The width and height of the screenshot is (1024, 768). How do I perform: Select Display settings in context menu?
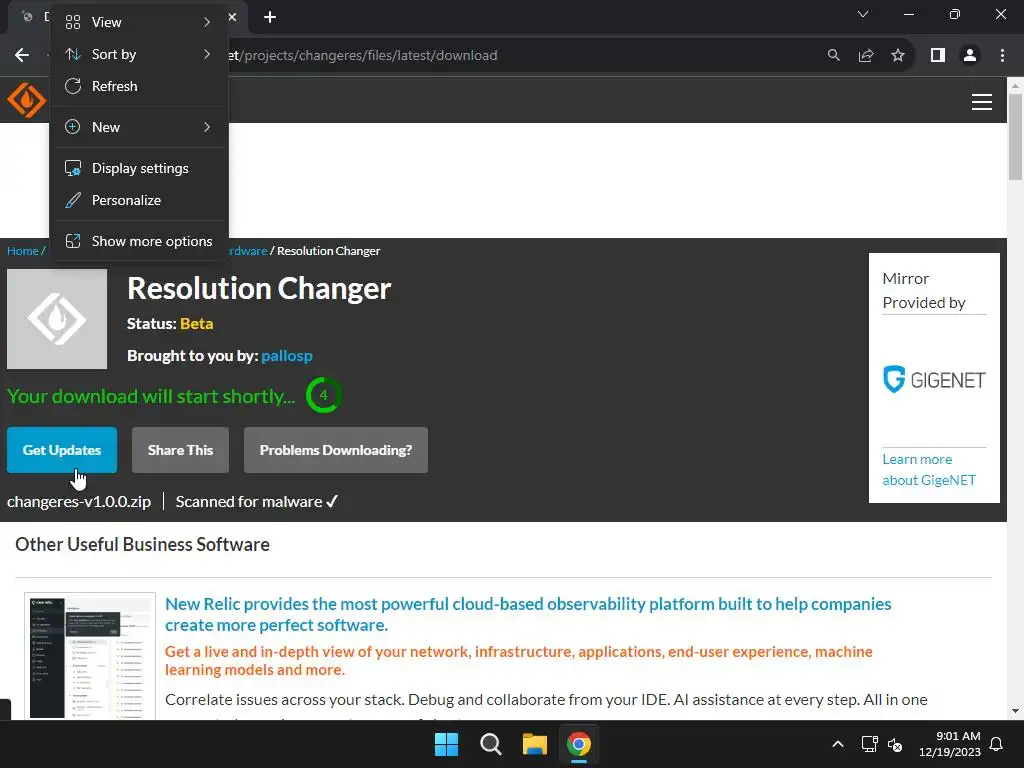point(138,168)
